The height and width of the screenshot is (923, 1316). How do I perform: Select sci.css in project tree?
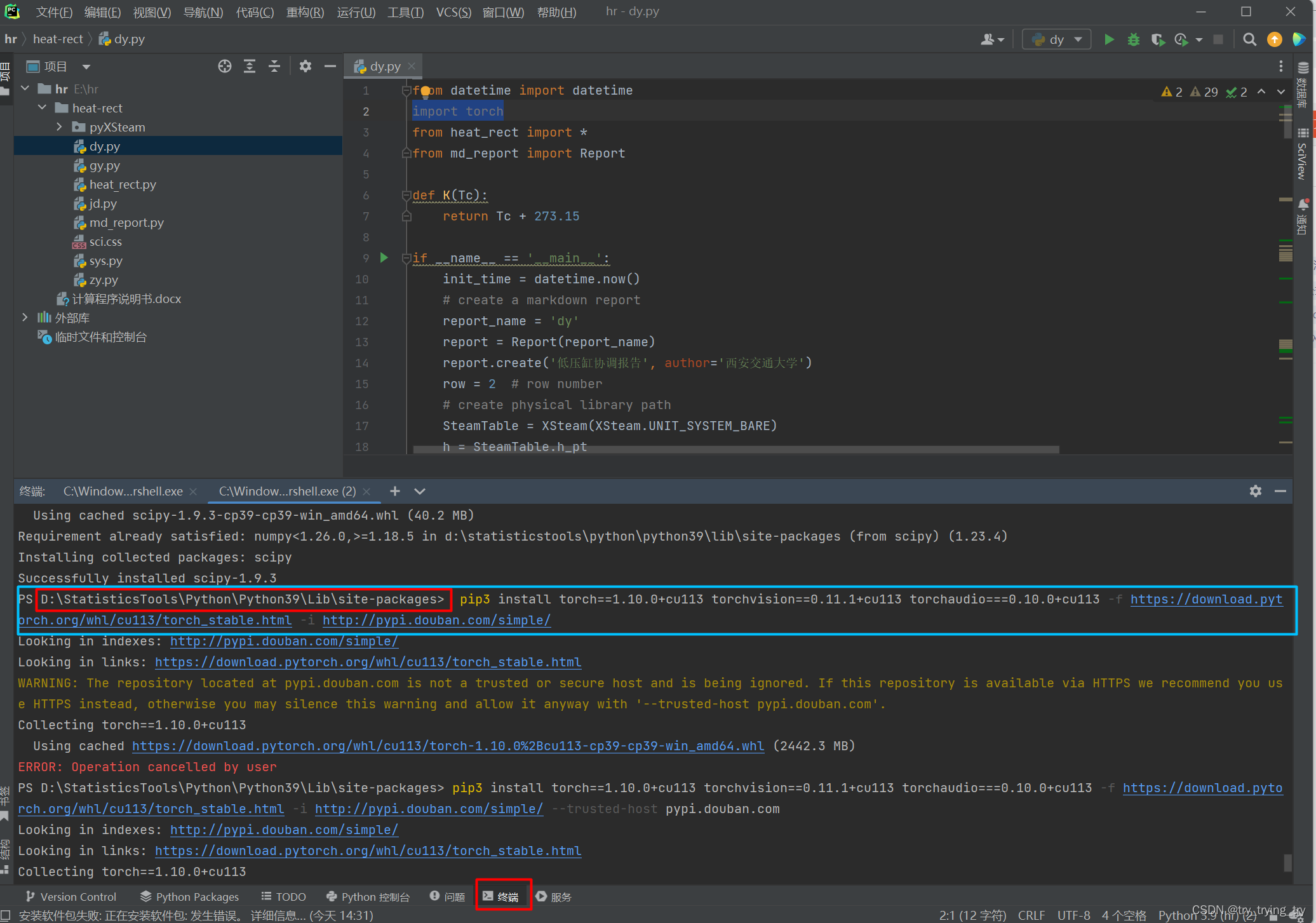[x=105, y=241]
